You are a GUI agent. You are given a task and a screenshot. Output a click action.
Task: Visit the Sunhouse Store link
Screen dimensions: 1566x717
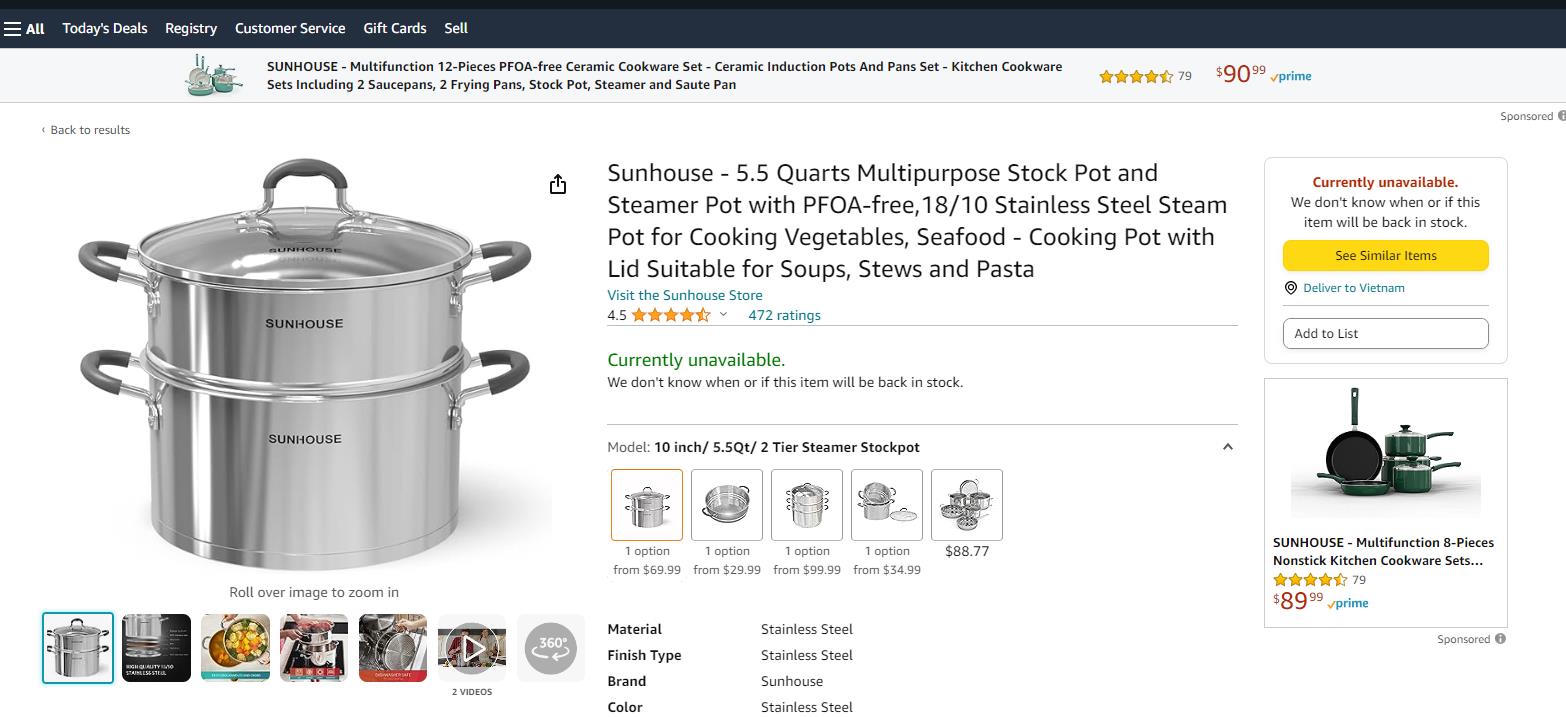[x=685, y=295]
